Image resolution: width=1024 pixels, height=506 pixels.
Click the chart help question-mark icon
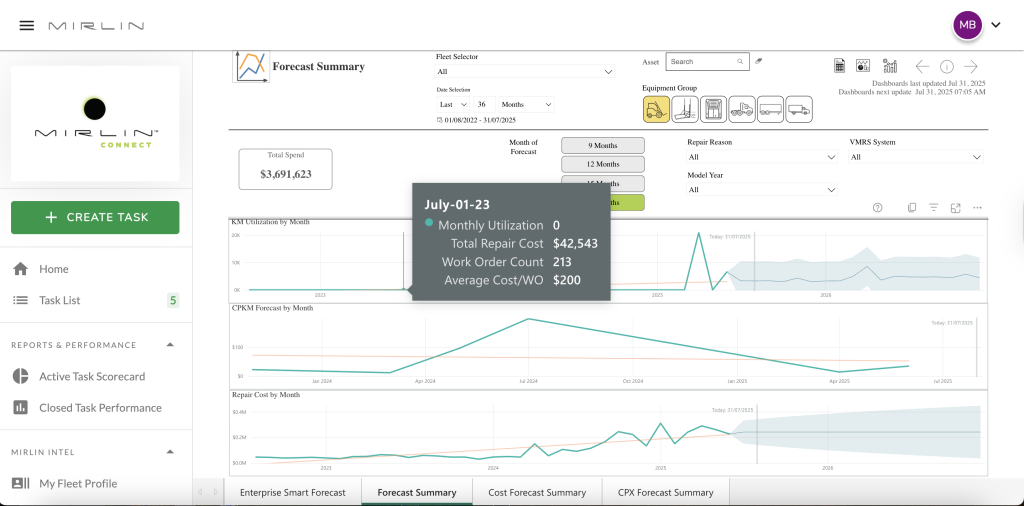coord(878,208)
